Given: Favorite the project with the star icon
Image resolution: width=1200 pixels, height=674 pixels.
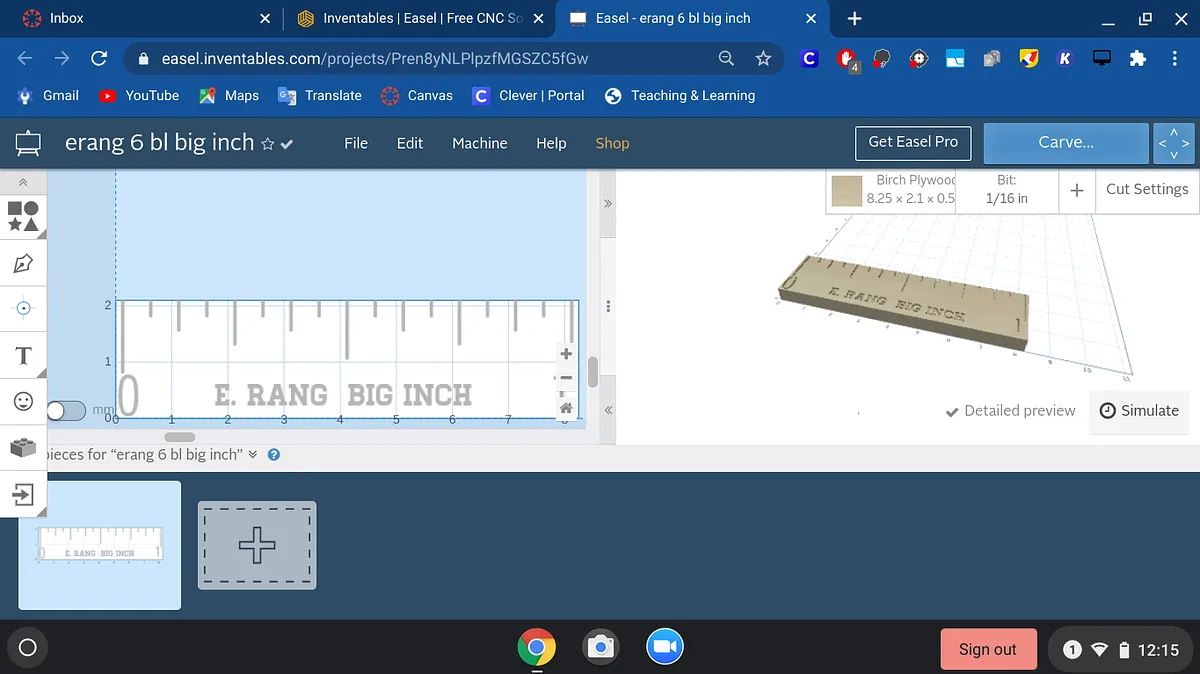Looking at the screenshot, I should click(x=267, y=144).
